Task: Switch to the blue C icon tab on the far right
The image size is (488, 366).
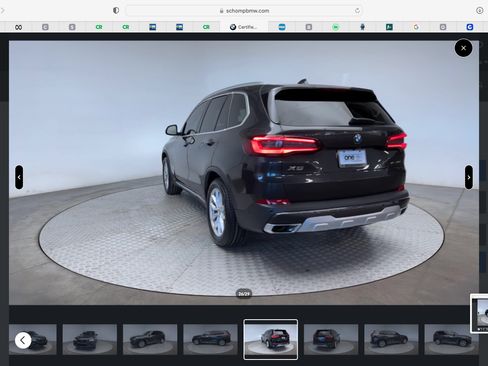Action: point(470,27)
